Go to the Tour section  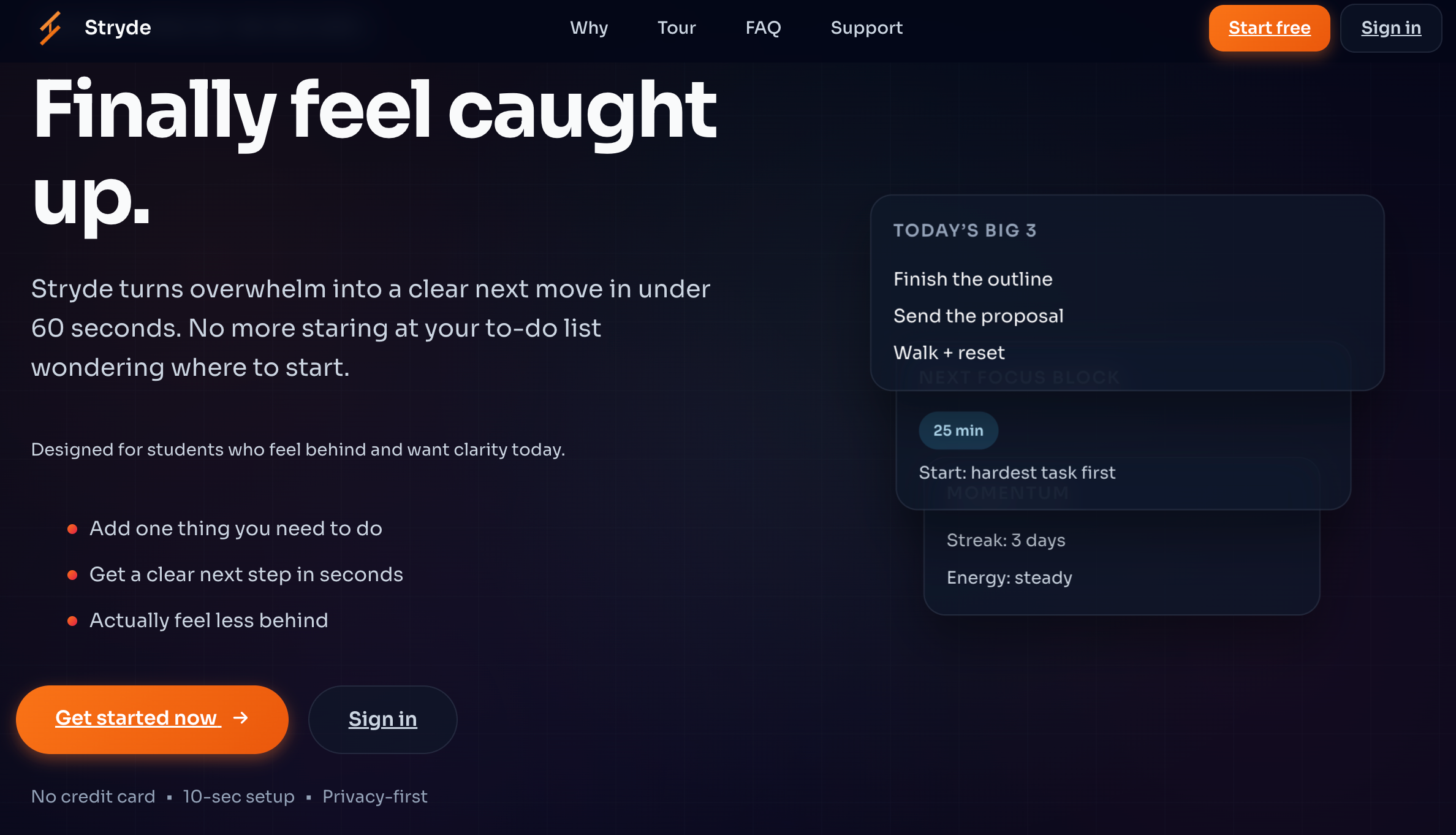(x=677, y=28)
